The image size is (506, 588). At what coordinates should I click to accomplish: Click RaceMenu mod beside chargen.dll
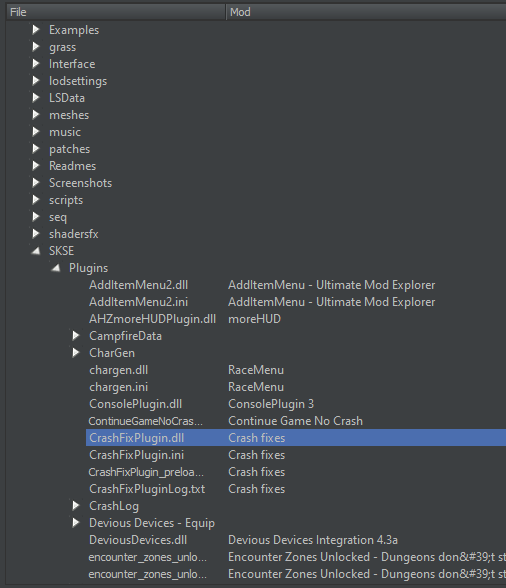tap(256, 370)
